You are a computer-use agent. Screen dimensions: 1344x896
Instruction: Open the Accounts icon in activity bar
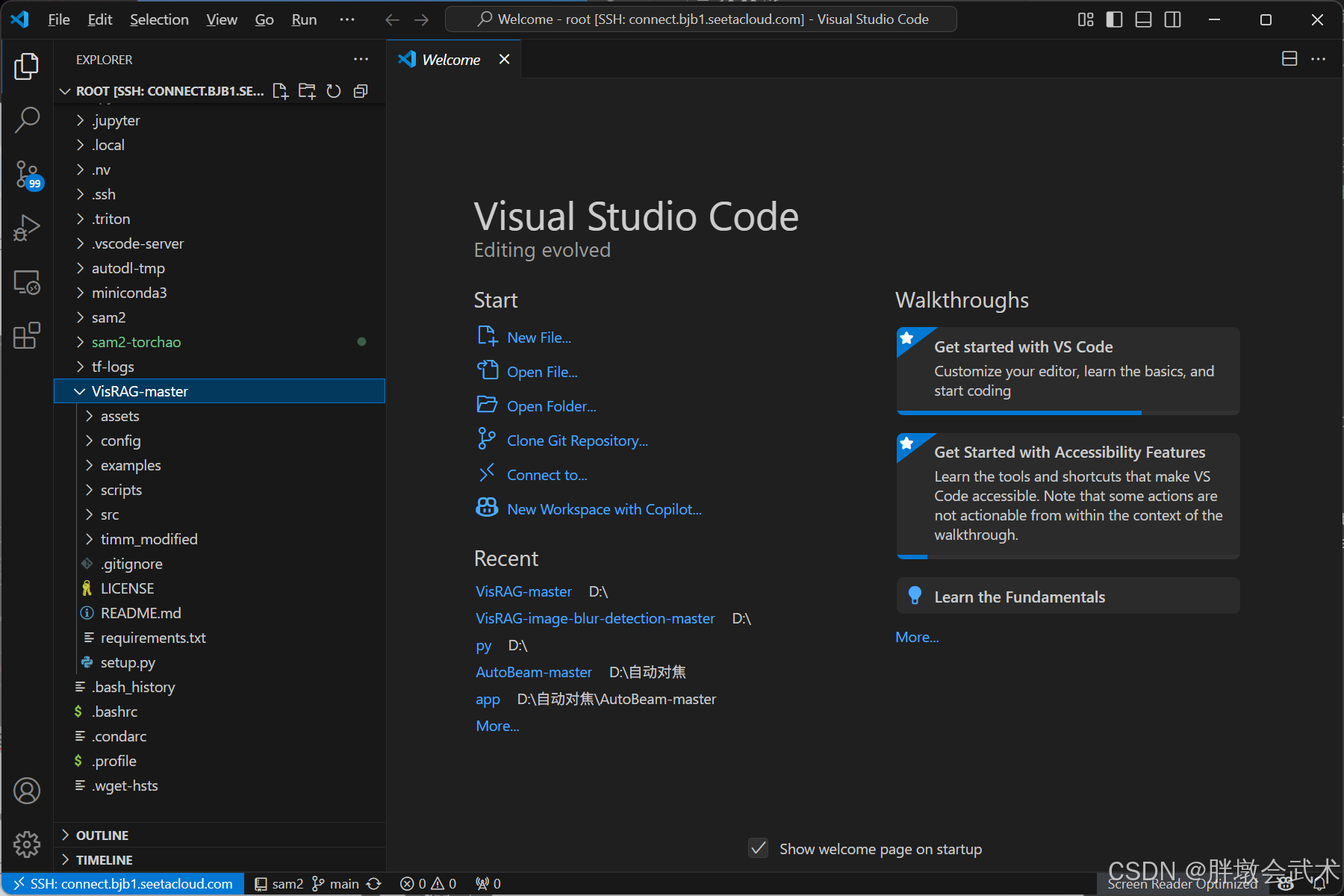pos(27,791)
